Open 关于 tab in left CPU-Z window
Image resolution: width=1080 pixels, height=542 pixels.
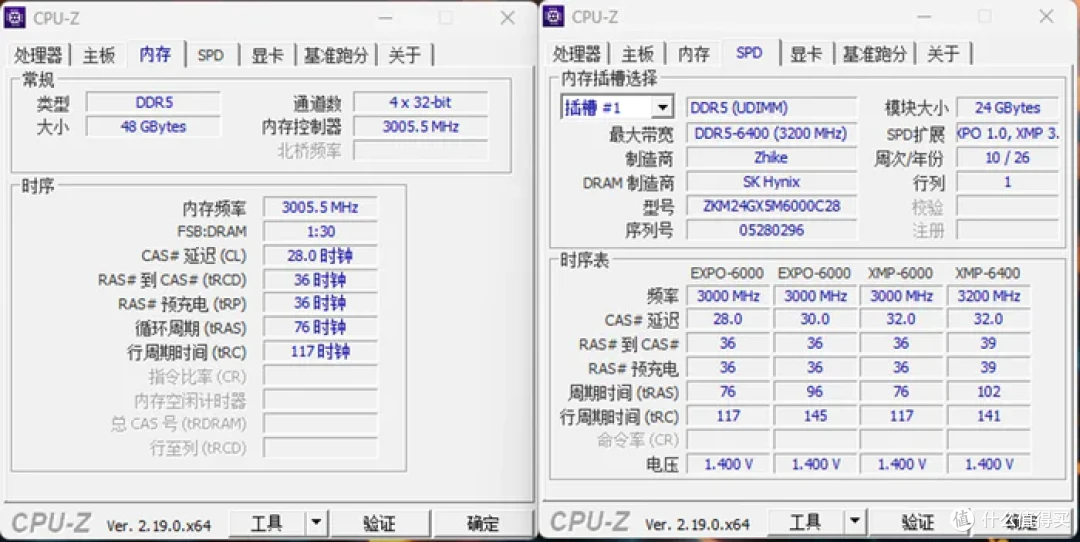pos(405,55)
